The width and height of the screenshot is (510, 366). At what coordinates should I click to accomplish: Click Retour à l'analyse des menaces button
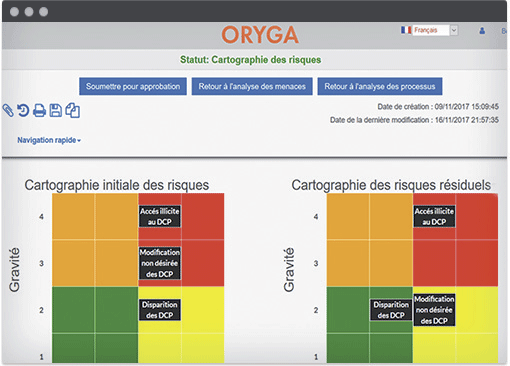click(252, 86)
